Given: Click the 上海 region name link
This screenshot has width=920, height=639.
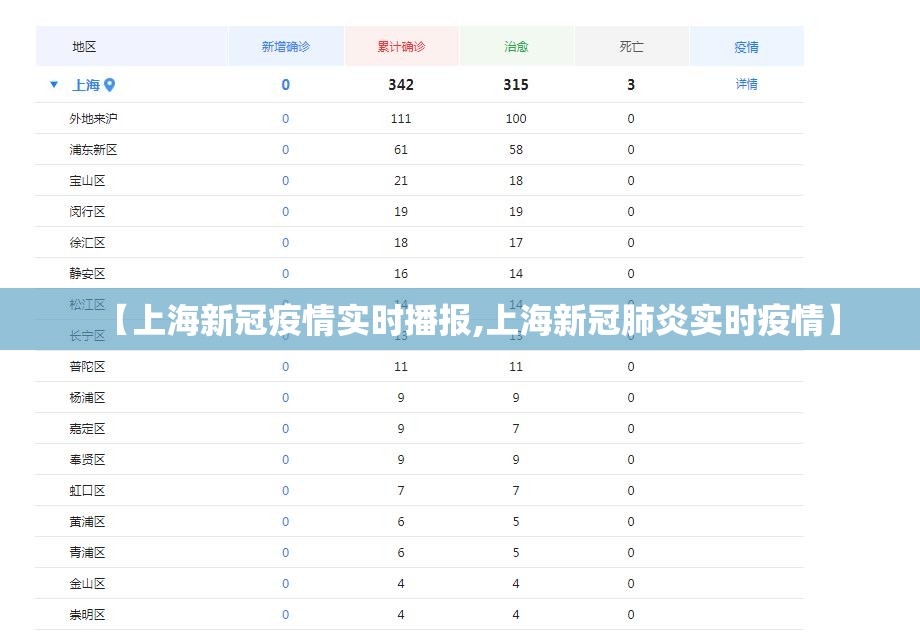Looking at the screenshot, I should (x=86, y=85).
